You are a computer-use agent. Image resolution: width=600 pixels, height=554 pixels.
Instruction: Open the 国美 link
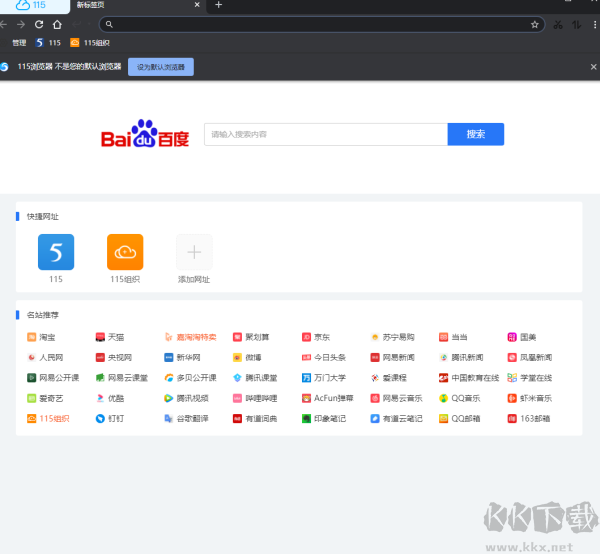point(522,337)
